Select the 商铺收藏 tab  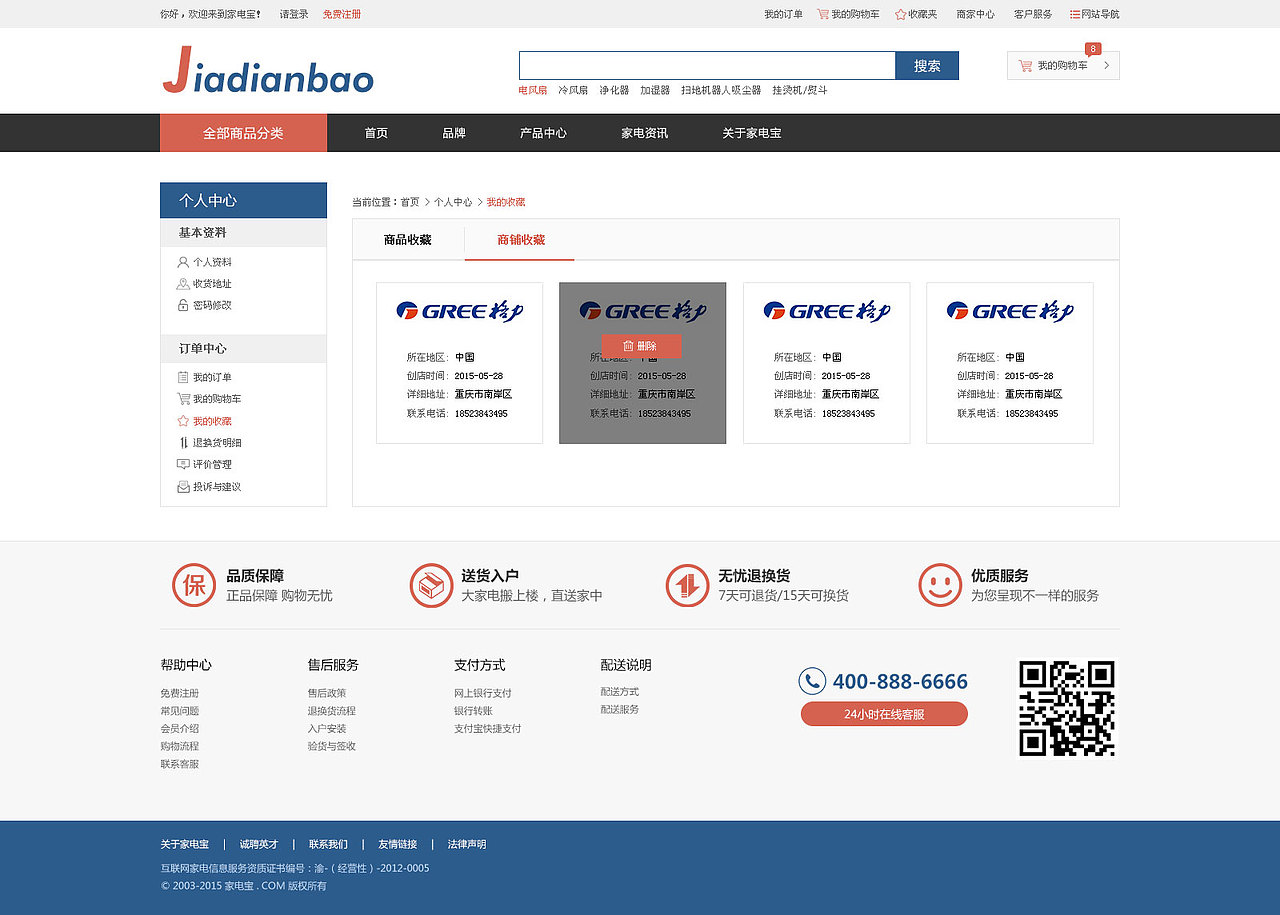click(521, 240)
